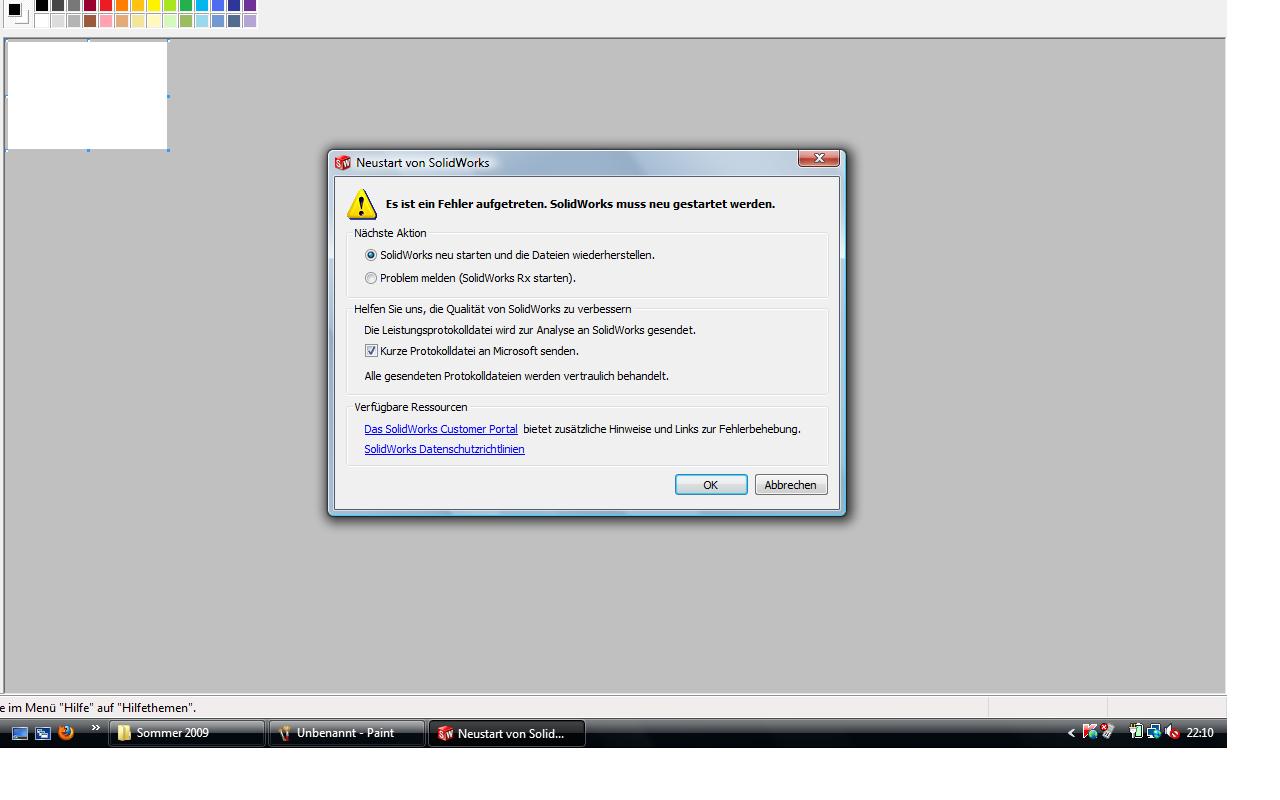Viewport: 1280px width, 800px height.
Task: Choose the lavender palette swatch
Action: coord(250,21)
